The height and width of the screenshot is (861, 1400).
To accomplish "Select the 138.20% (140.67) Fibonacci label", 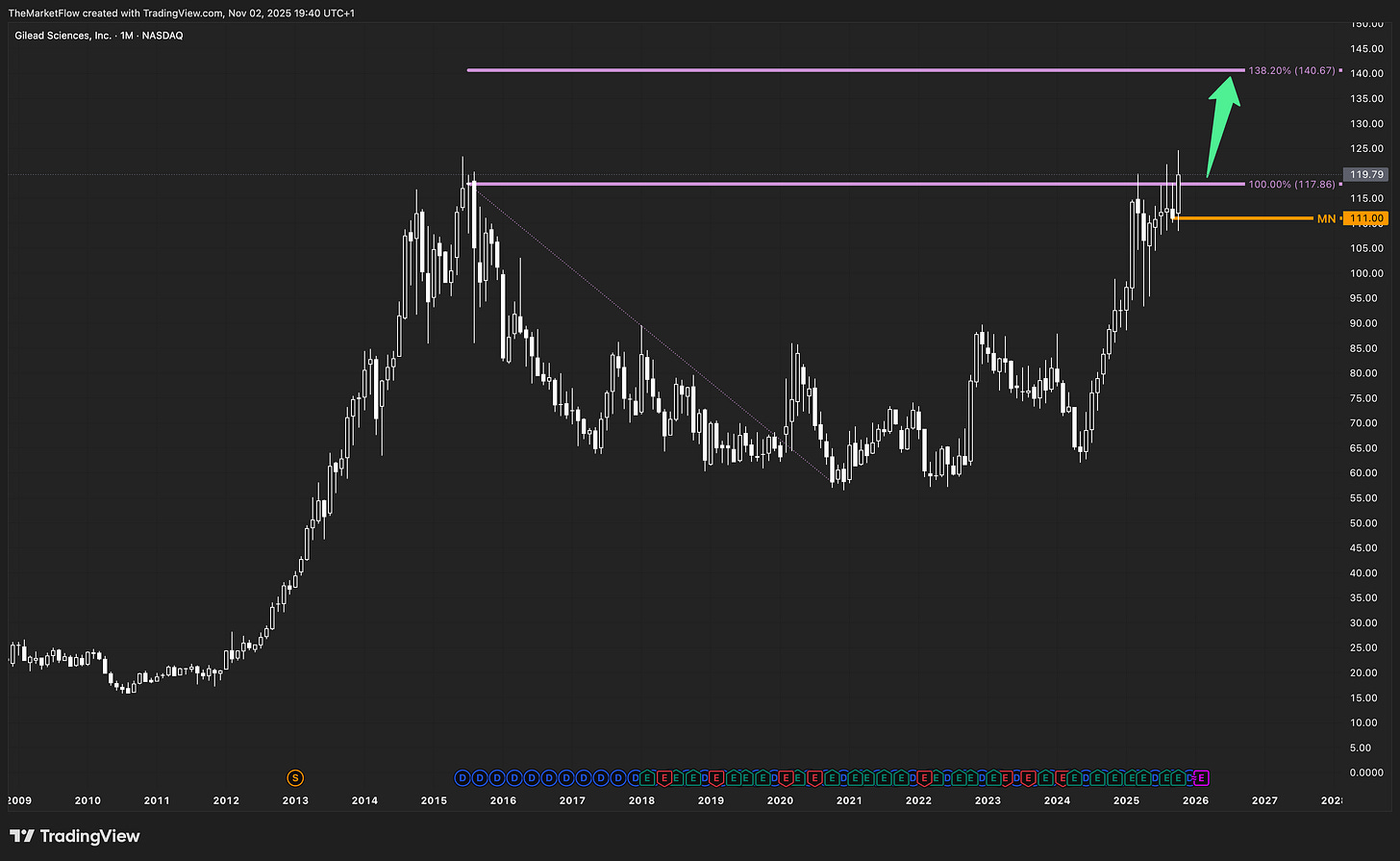I will point(1291,70).
